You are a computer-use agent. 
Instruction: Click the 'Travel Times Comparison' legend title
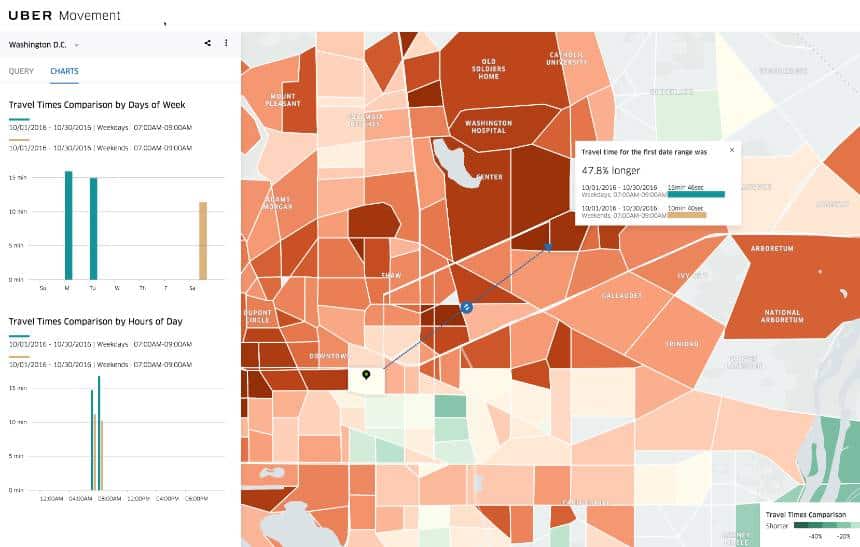point(806,515)
